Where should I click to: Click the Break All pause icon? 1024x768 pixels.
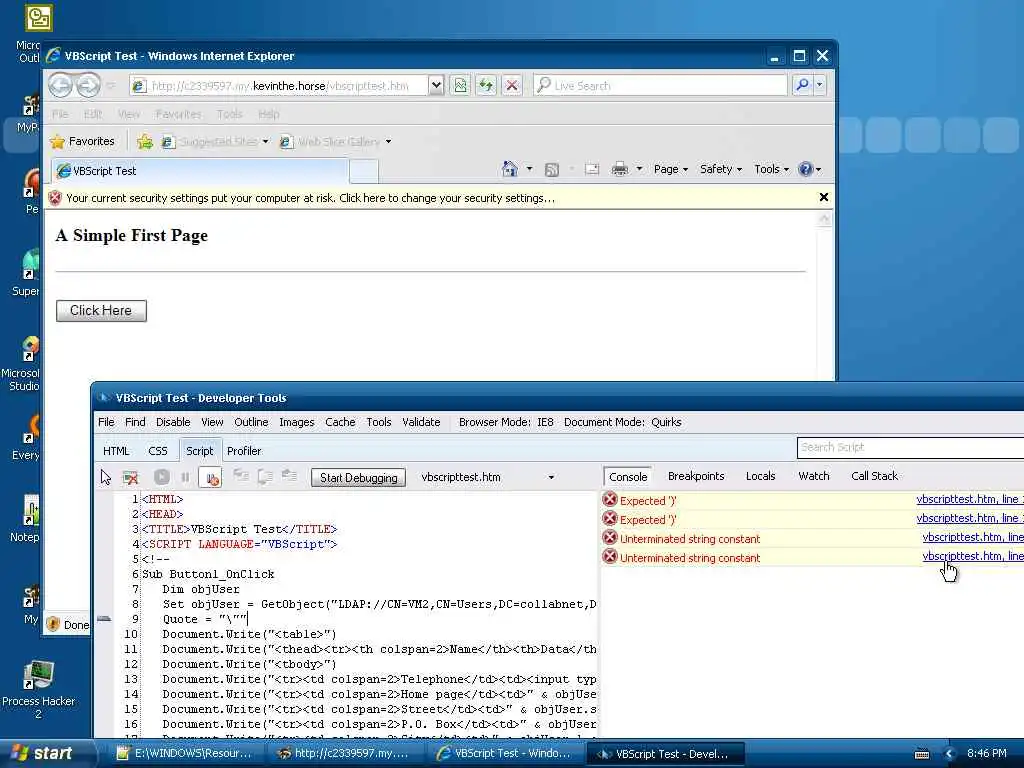(x=185, y=477)
